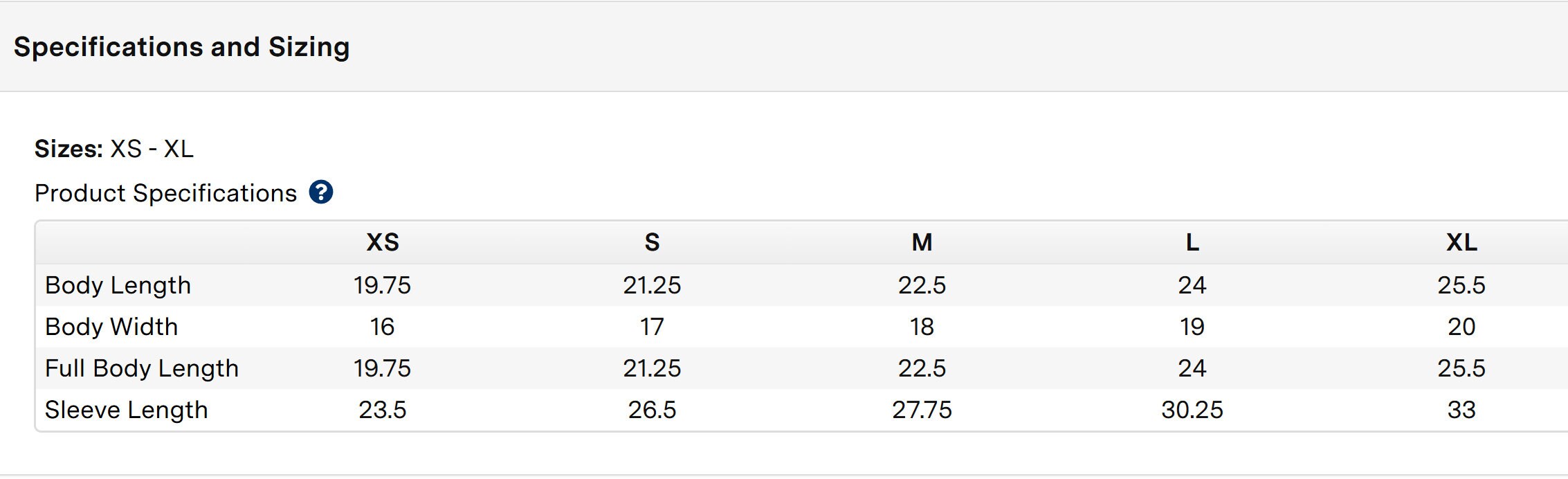Click the S column header
This screenshot has height=479, width=1568.
point(652,242)
